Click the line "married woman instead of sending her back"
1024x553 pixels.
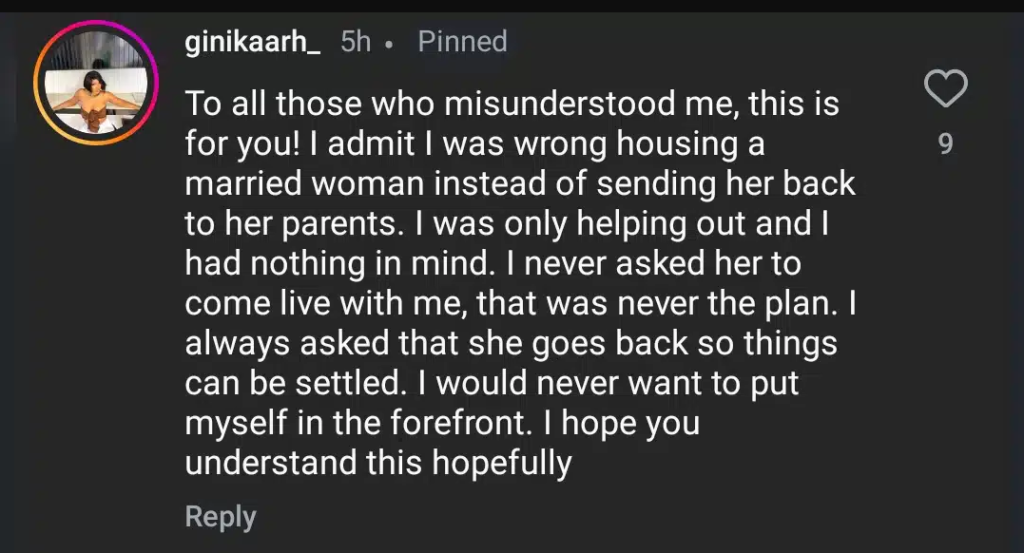click(520, 185)
